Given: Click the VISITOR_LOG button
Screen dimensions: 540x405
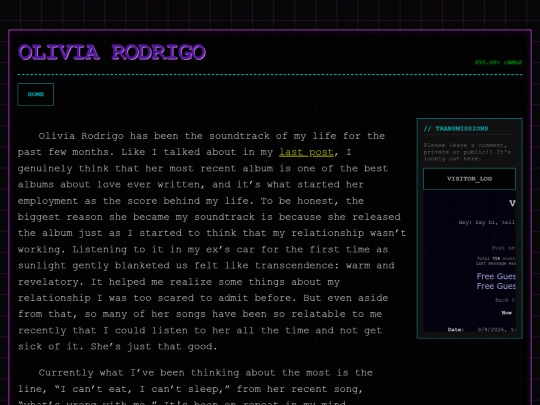Looking at the screenshot, I should point(469,179).
